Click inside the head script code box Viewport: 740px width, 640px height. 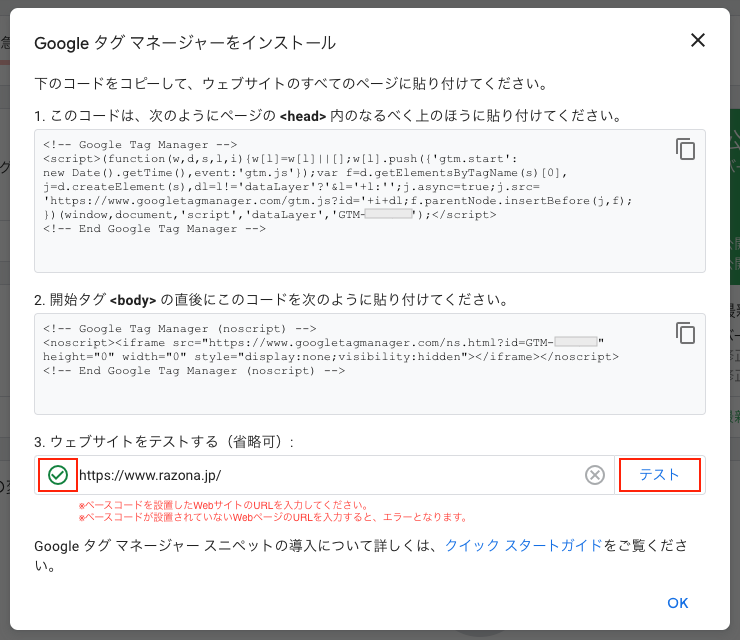[370, 201]
